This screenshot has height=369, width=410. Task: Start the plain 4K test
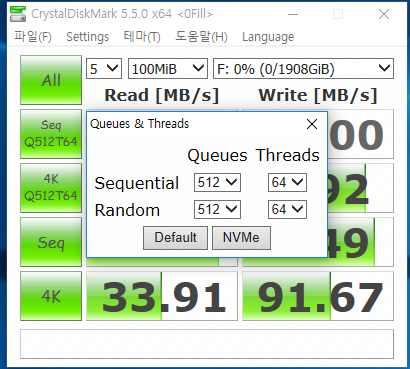(x=51, y=296)
